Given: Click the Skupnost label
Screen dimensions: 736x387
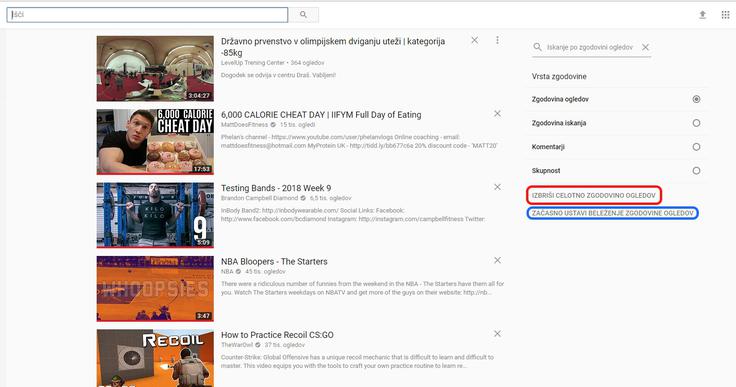Looking at the screenshot, I should 546,170.
